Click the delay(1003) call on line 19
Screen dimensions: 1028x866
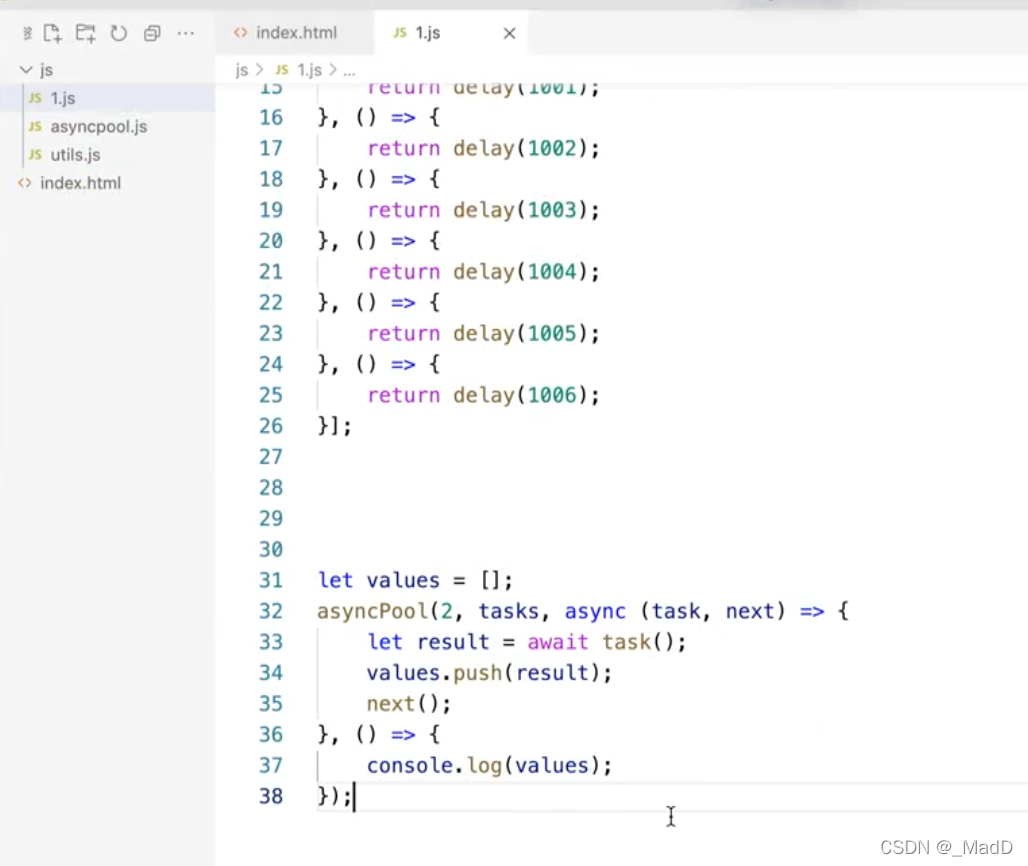(x=519, y=210)
